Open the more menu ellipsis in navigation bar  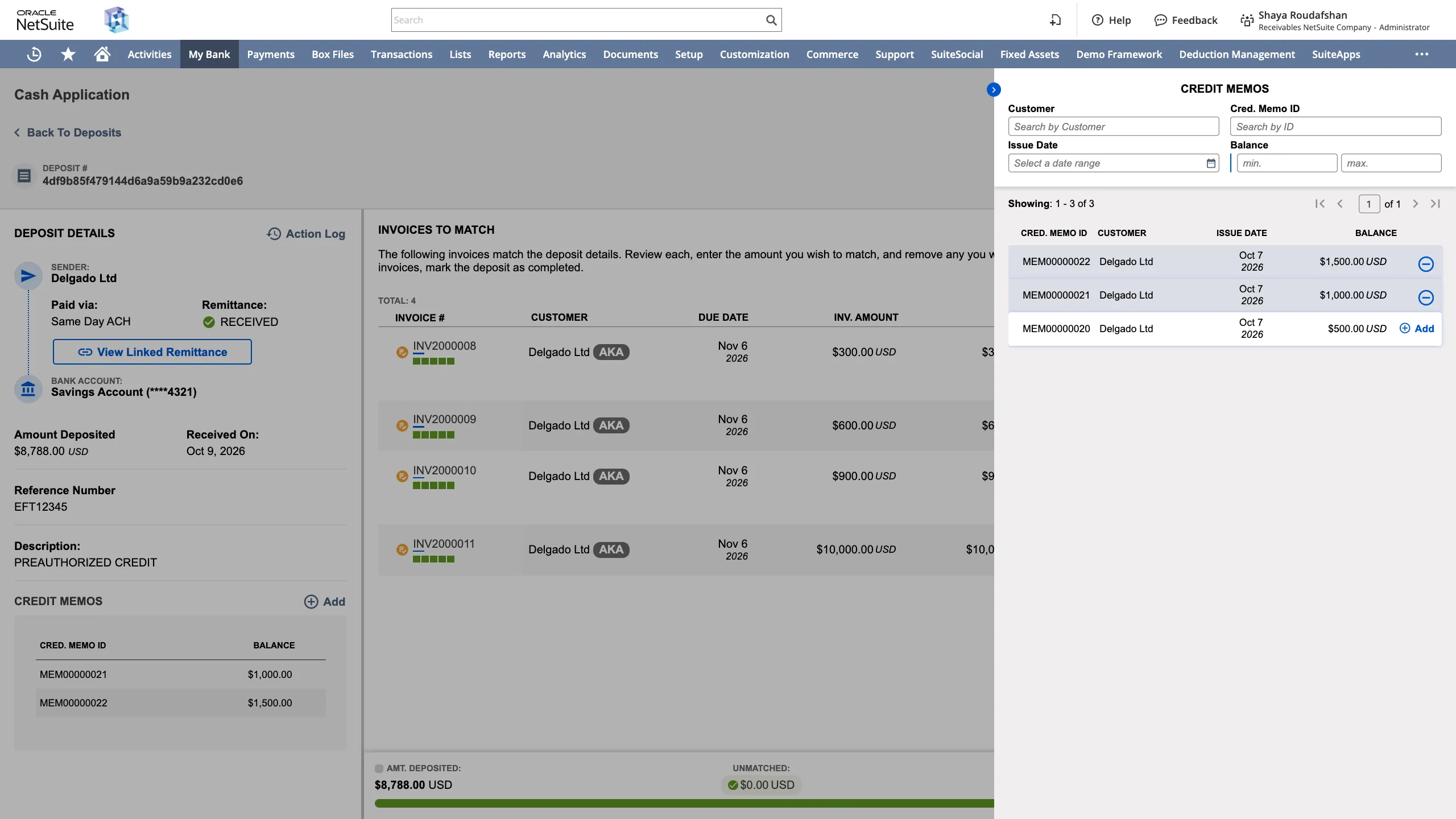coord(1422,54)
